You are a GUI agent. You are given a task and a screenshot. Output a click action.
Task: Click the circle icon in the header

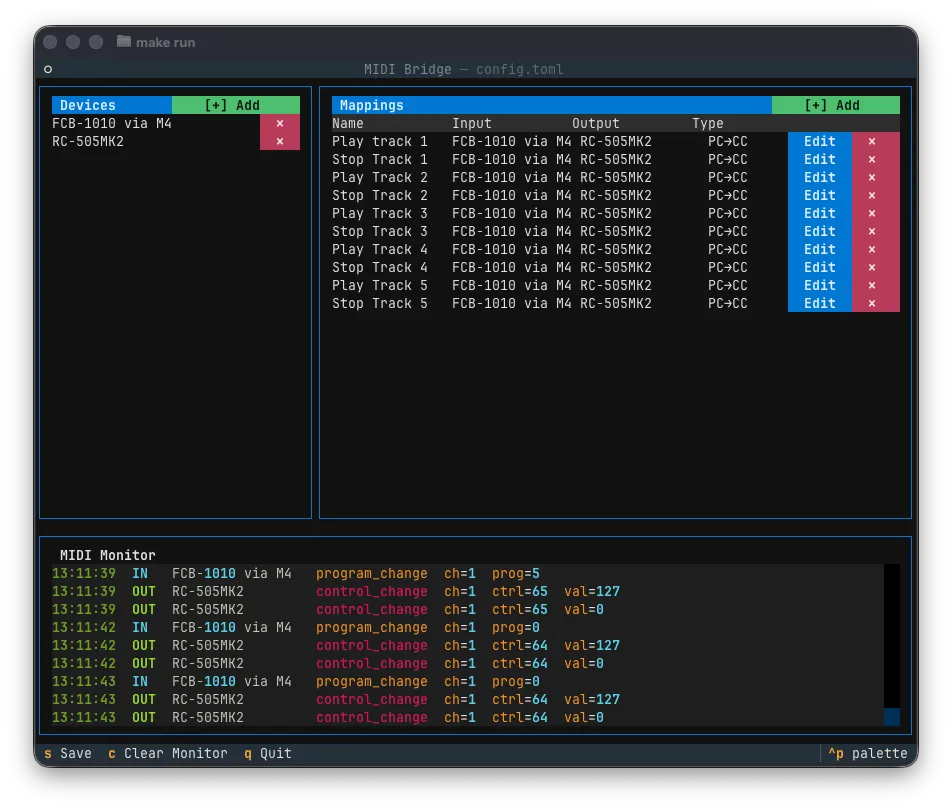tap(48, 69)
